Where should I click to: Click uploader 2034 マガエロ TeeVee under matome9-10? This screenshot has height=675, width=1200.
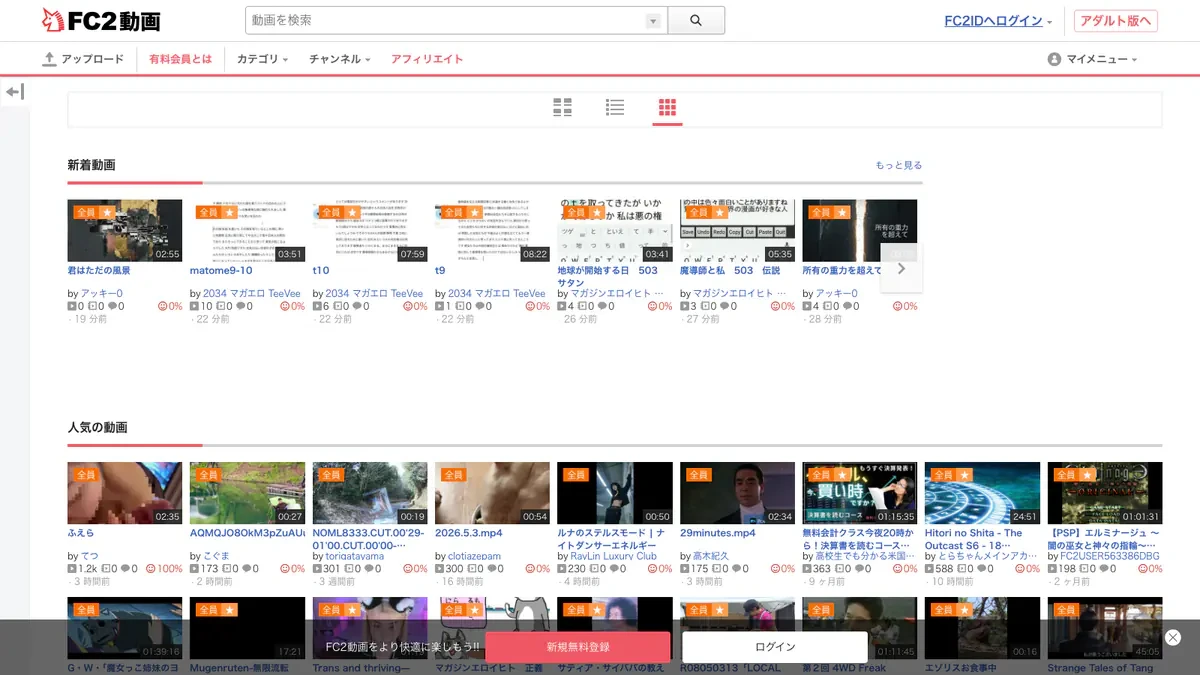click(252, 294)
